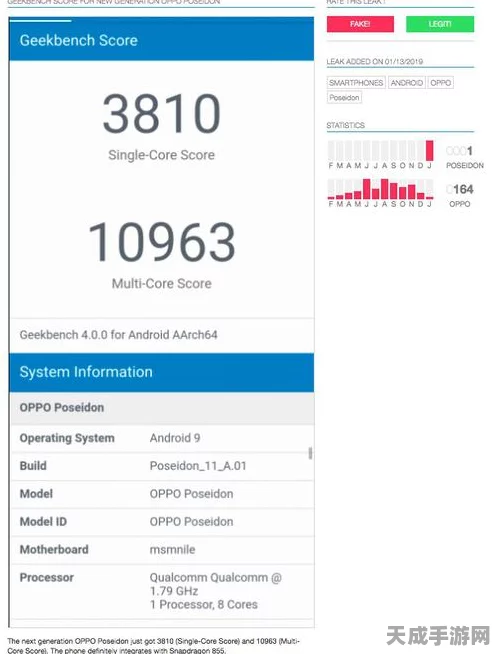Viewport: 496px width, 654px height.
Task: Click the Poseidon statistics bar chart
Action: point(380,151)
